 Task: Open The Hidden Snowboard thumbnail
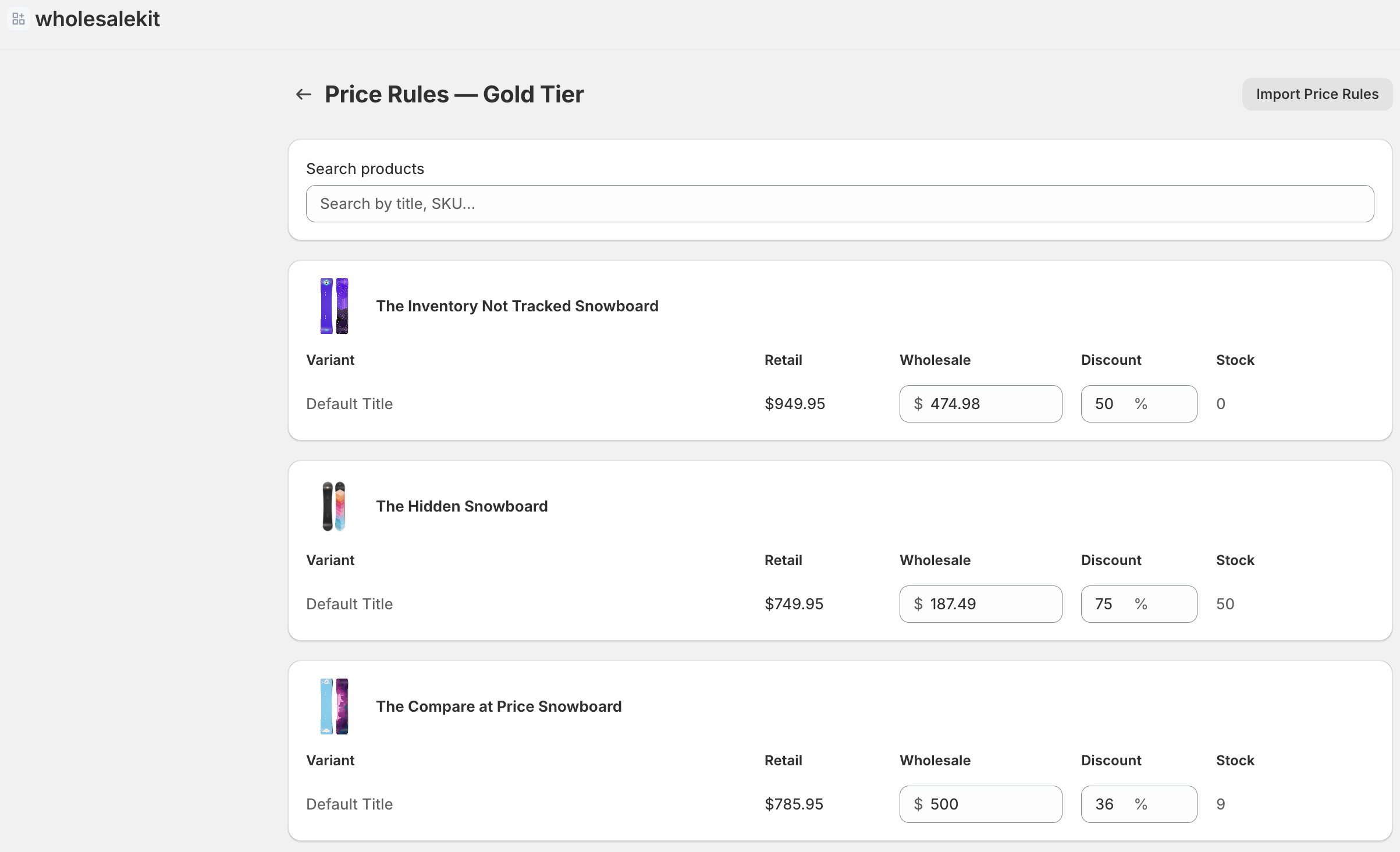click(335, 506)
